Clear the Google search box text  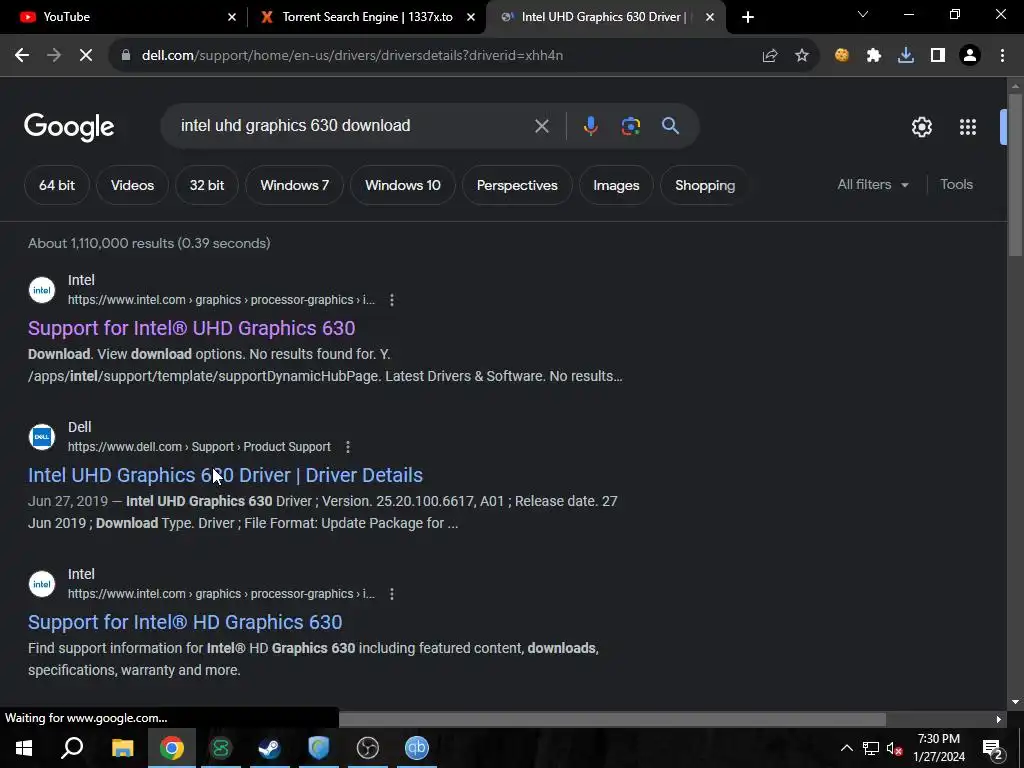[x=541, y=125]
